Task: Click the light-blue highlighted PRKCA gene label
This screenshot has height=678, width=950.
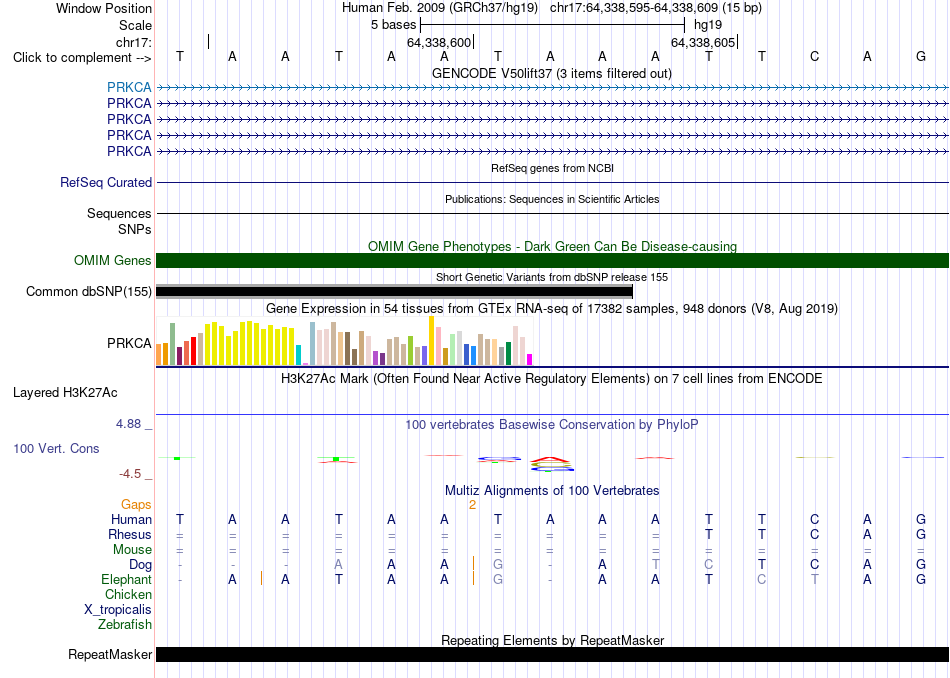Action: click(129, 87)
